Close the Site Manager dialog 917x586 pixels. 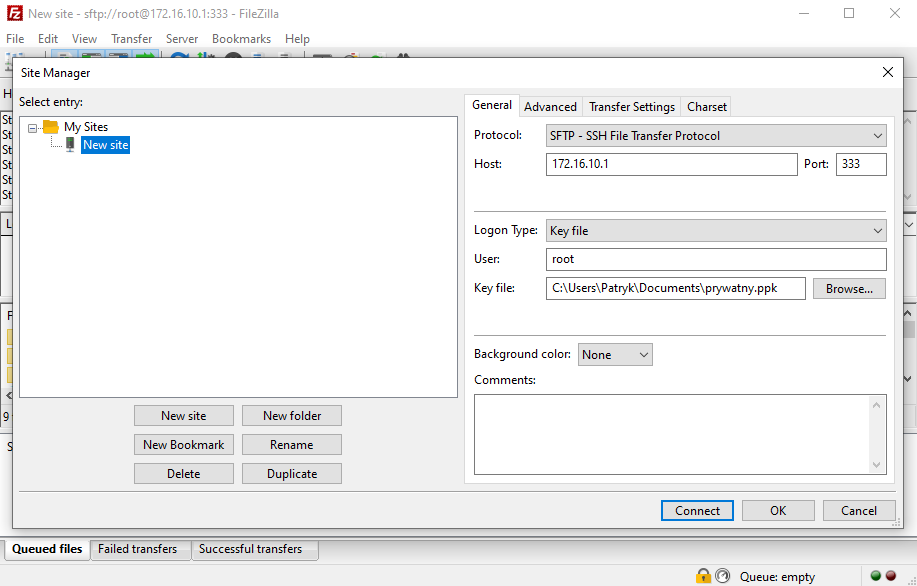[887, 72]
